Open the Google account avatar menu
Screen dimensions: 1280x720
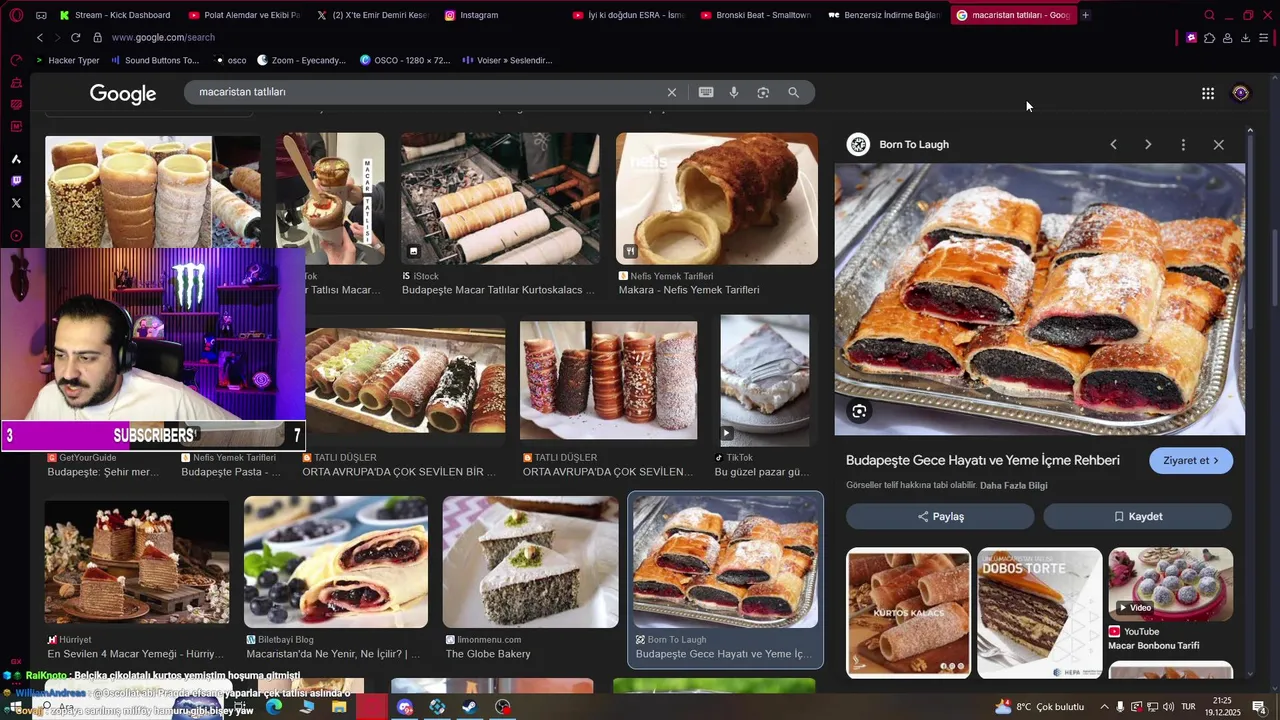[x=1241, y=93]
